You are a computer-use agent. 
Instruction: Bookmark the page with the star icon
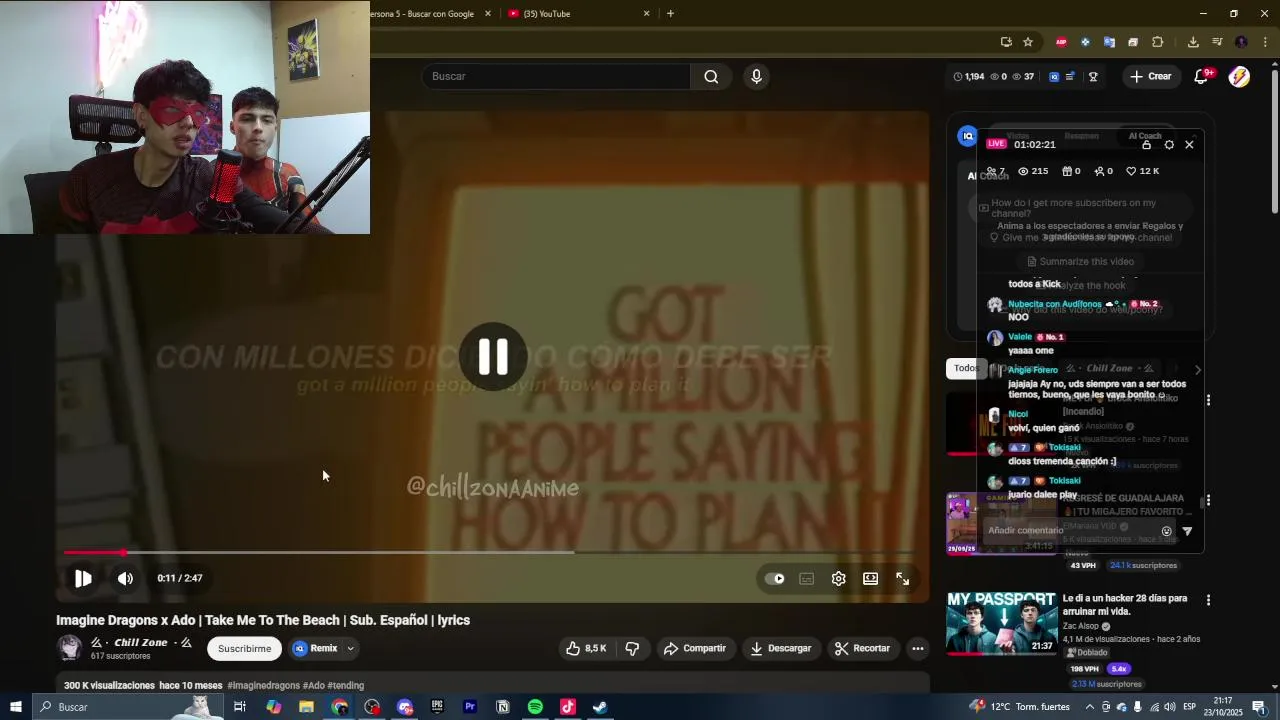click(1028, 42)
